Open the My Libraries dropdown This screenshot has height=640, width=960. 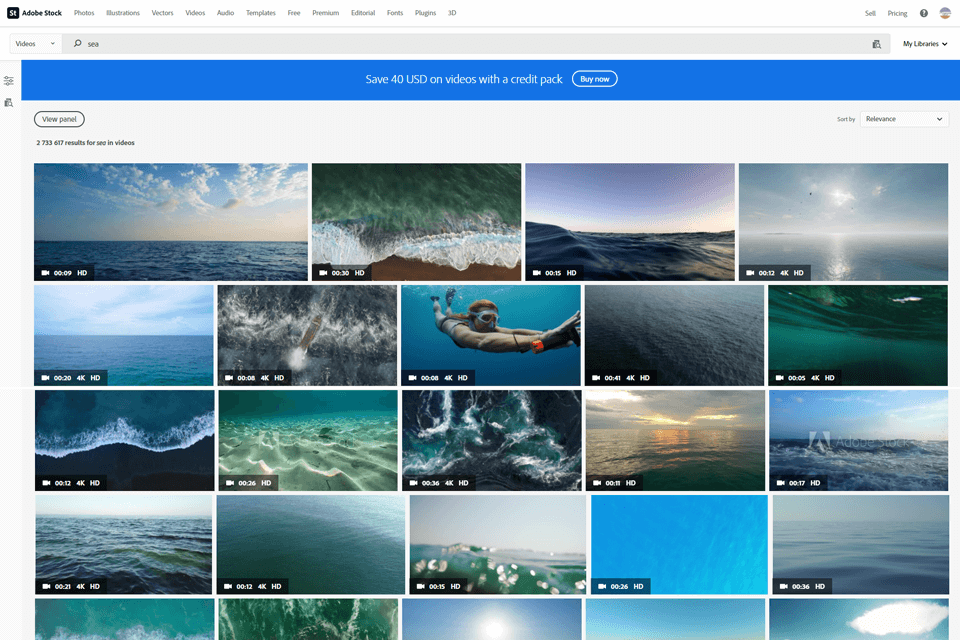coord(924,43)
